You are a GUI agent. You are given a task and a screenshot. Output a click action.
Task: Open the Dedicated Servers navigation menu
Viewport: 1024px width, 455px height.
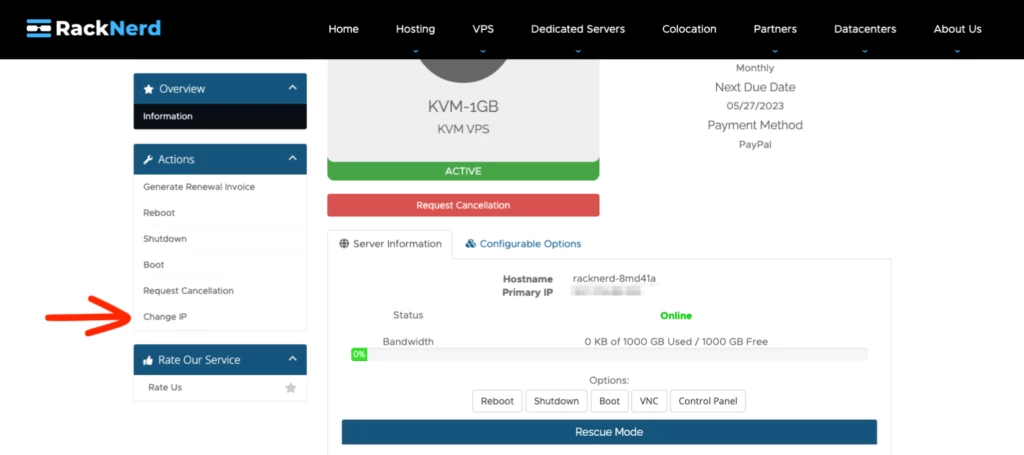coord(578,29)
